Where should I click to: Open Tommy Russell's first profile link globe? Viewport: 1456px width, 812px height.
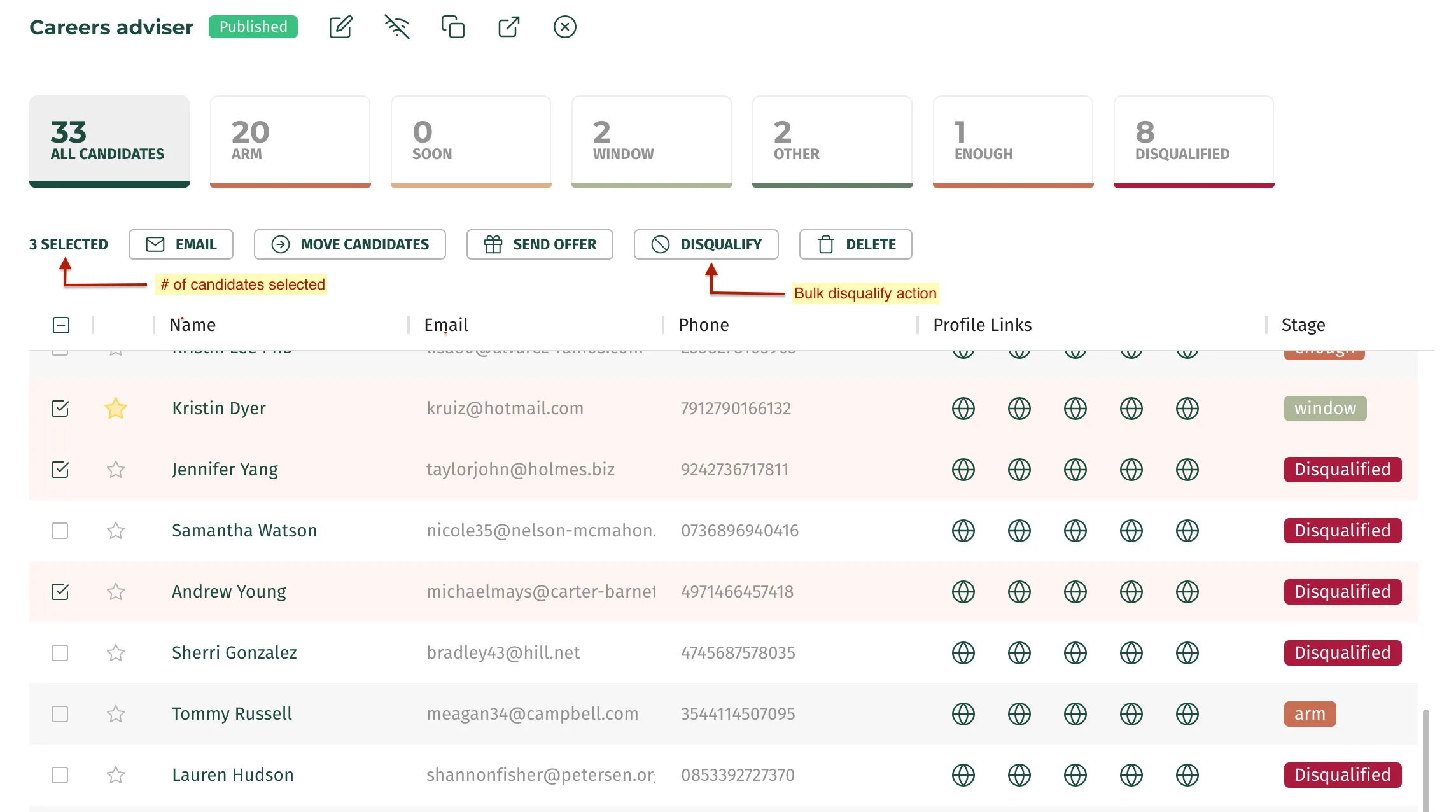963,714
